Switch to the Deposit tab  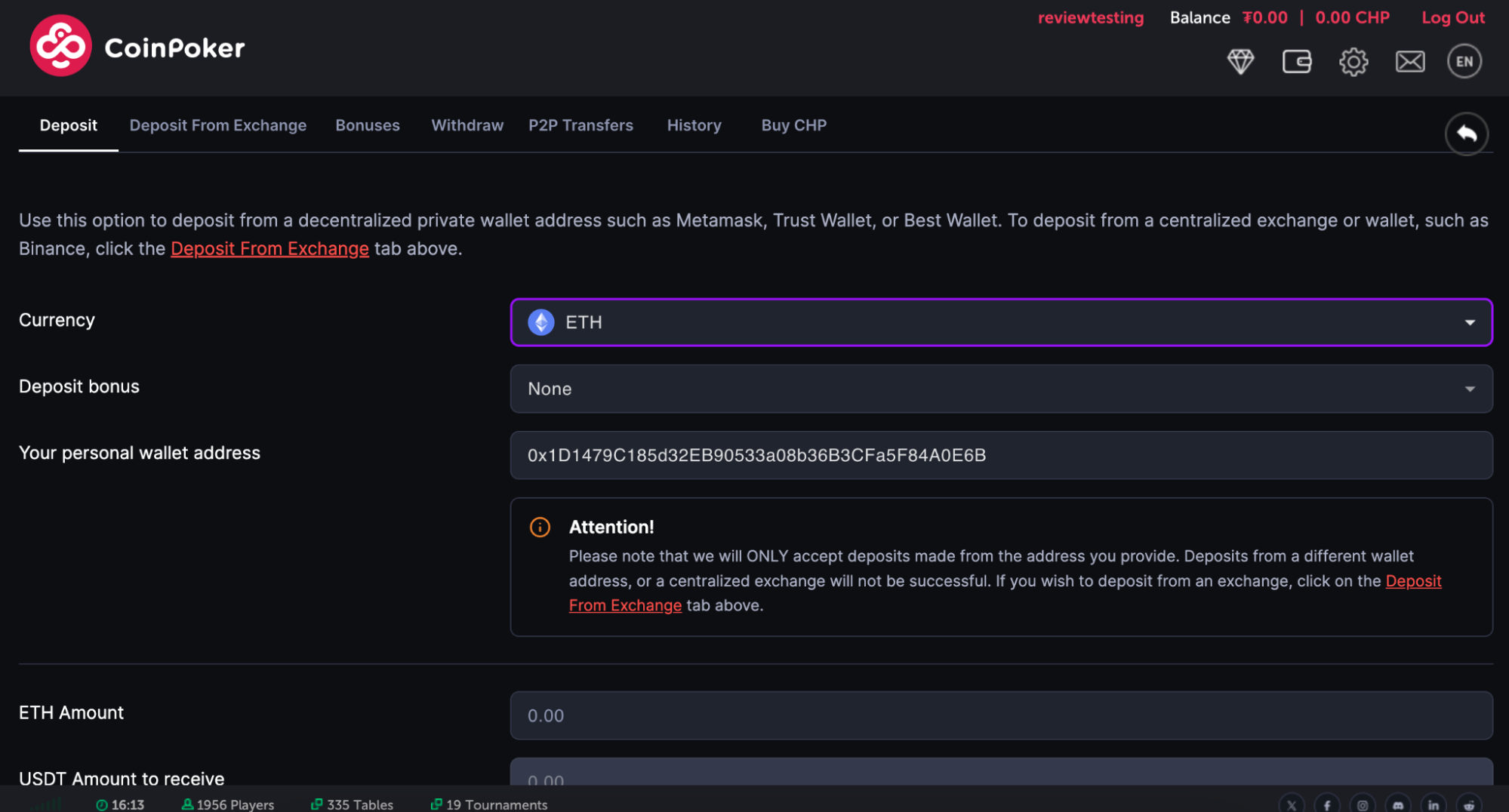[69, 125]
